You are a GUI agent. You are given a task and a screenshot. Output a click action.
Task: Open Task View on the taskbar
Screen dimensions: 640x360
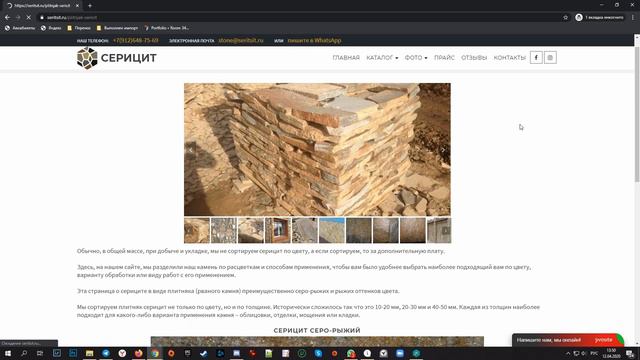click(40, 353)
